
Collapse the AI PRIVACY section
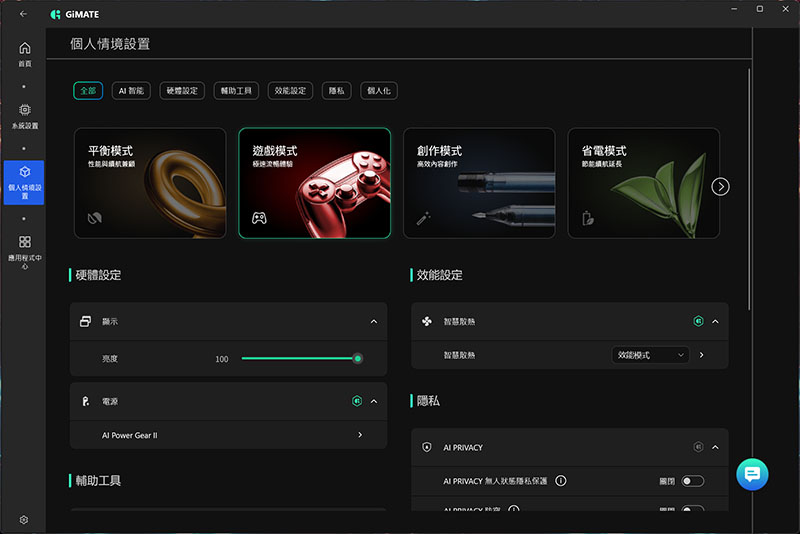(x=715, y=448)
